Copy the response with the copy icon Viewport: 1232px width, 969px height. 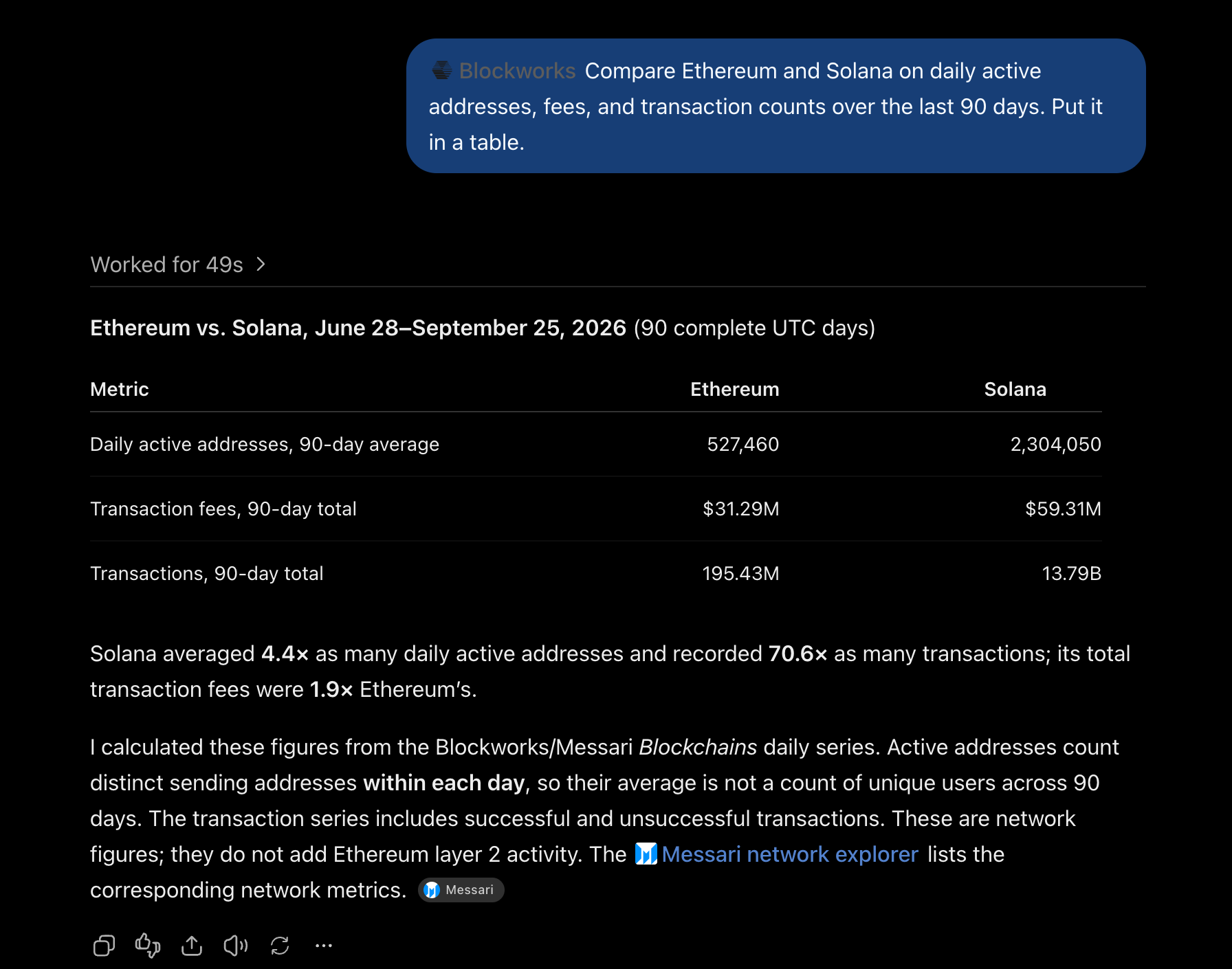[x=104, y=946]
